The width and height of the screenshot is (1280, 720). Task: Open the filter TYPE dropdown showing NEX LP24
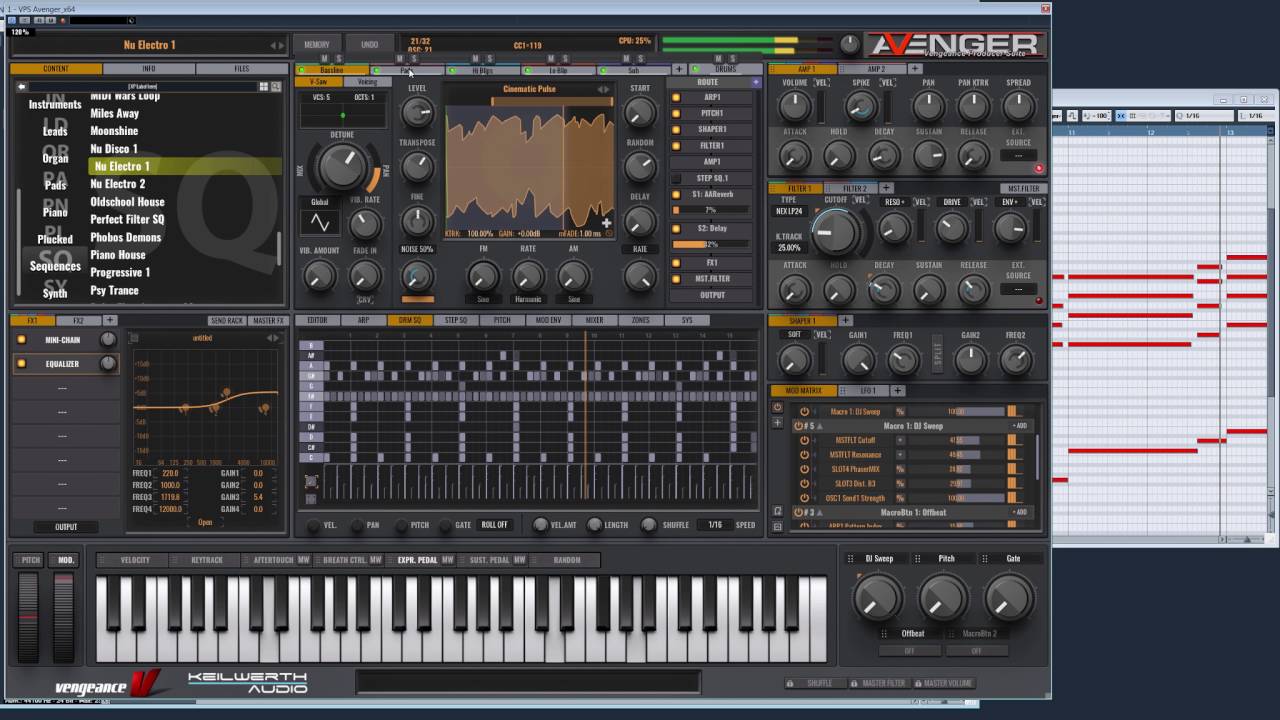788,212
